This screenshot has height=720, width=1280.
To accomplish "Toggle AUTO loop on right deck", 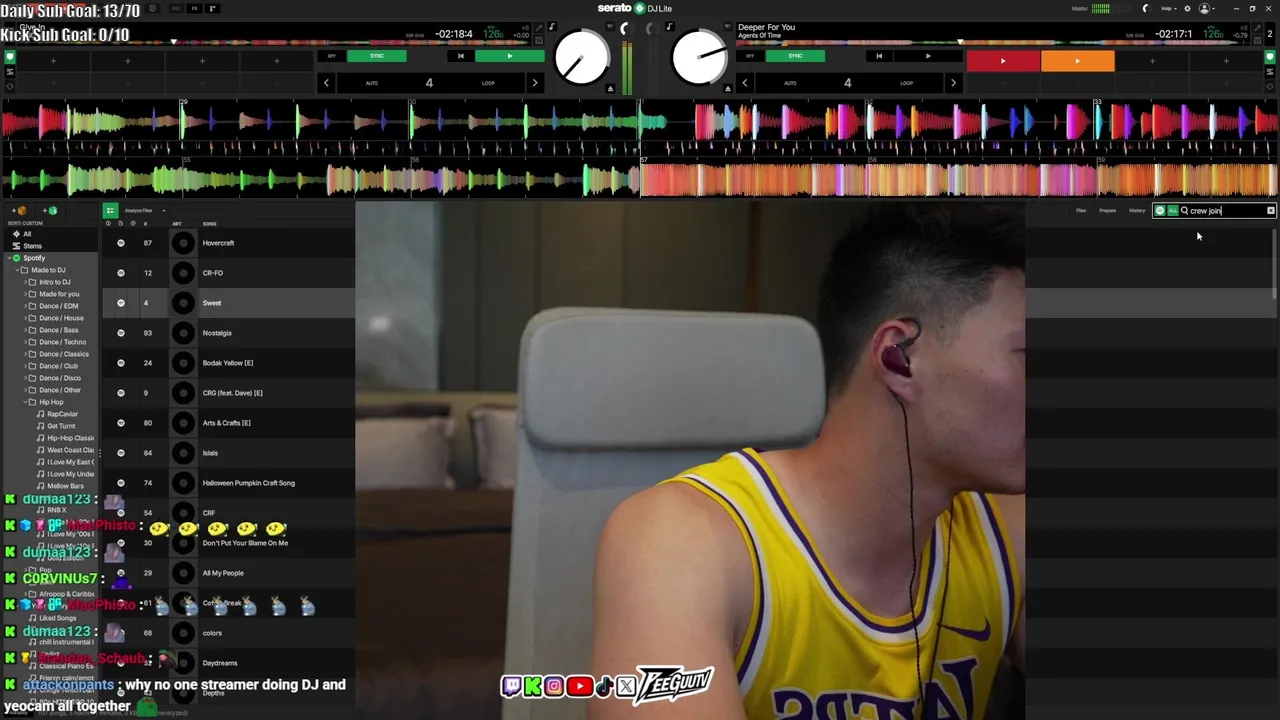I will click(791, 83).
